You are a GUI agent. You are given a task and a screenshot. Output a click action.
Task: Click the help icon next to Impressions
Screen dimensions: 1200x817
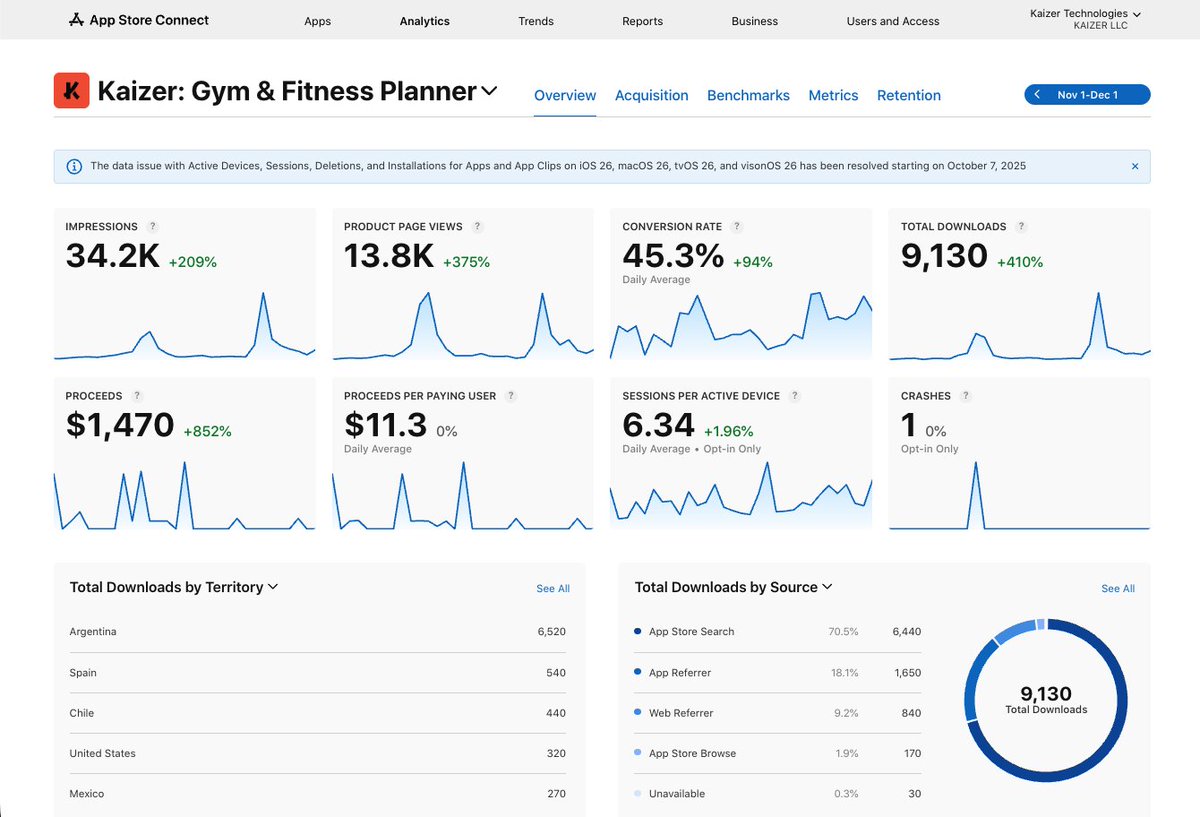tap(152, 227)
